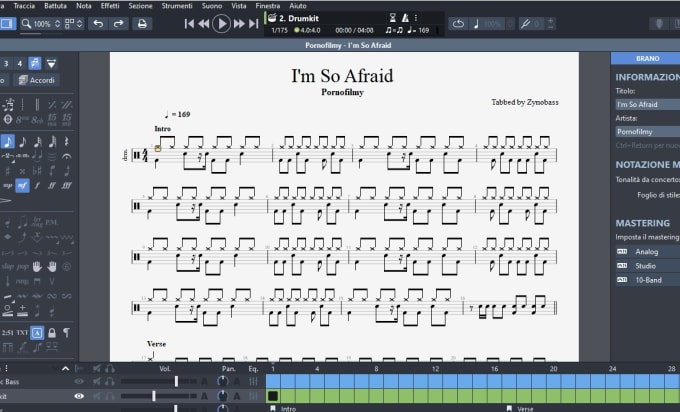Fast forward to next bar
Screen dimensions: 680x412
coord(239,24)
